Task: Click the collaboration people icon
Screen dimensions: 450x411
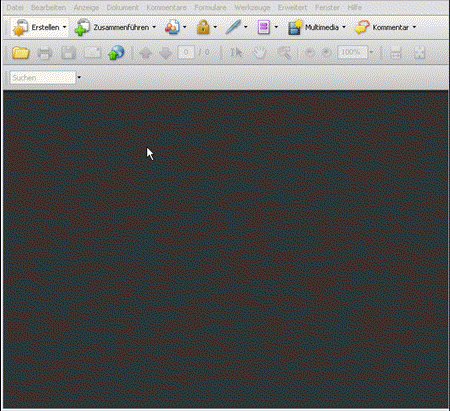Action: [172, 27]
